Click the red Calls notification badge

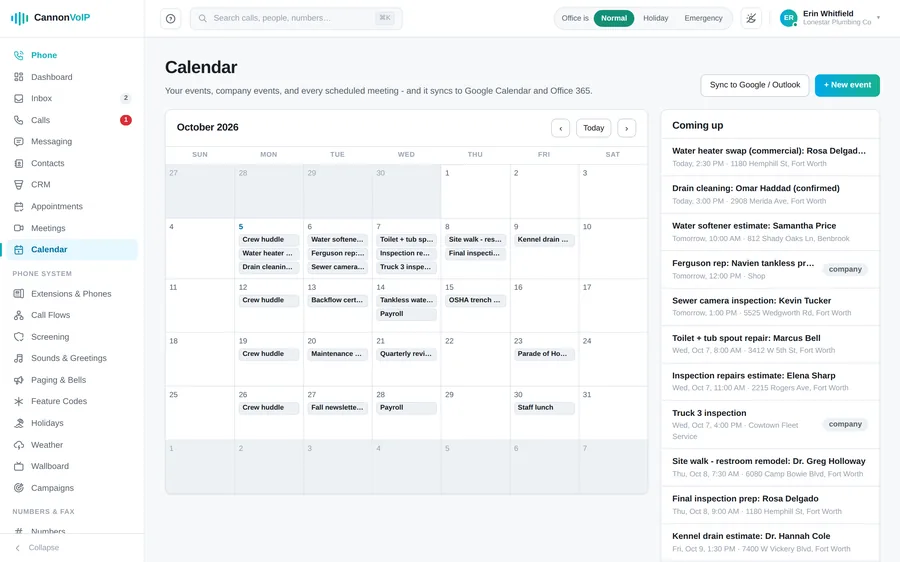[x=126, y=120]
